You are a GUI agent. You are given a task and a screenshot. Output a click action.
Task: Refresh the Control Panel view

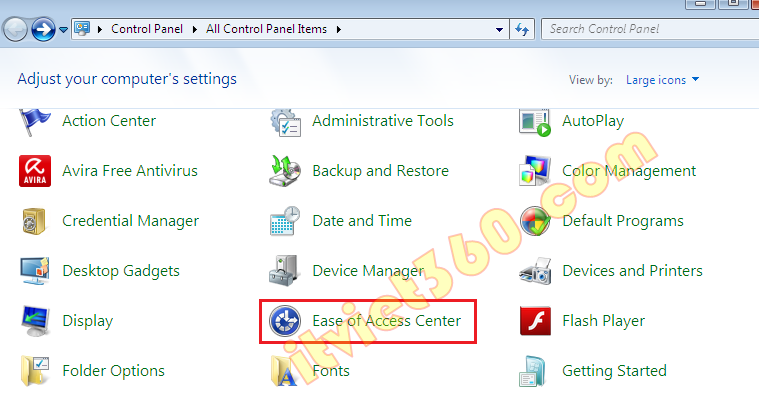click(522, 29)
